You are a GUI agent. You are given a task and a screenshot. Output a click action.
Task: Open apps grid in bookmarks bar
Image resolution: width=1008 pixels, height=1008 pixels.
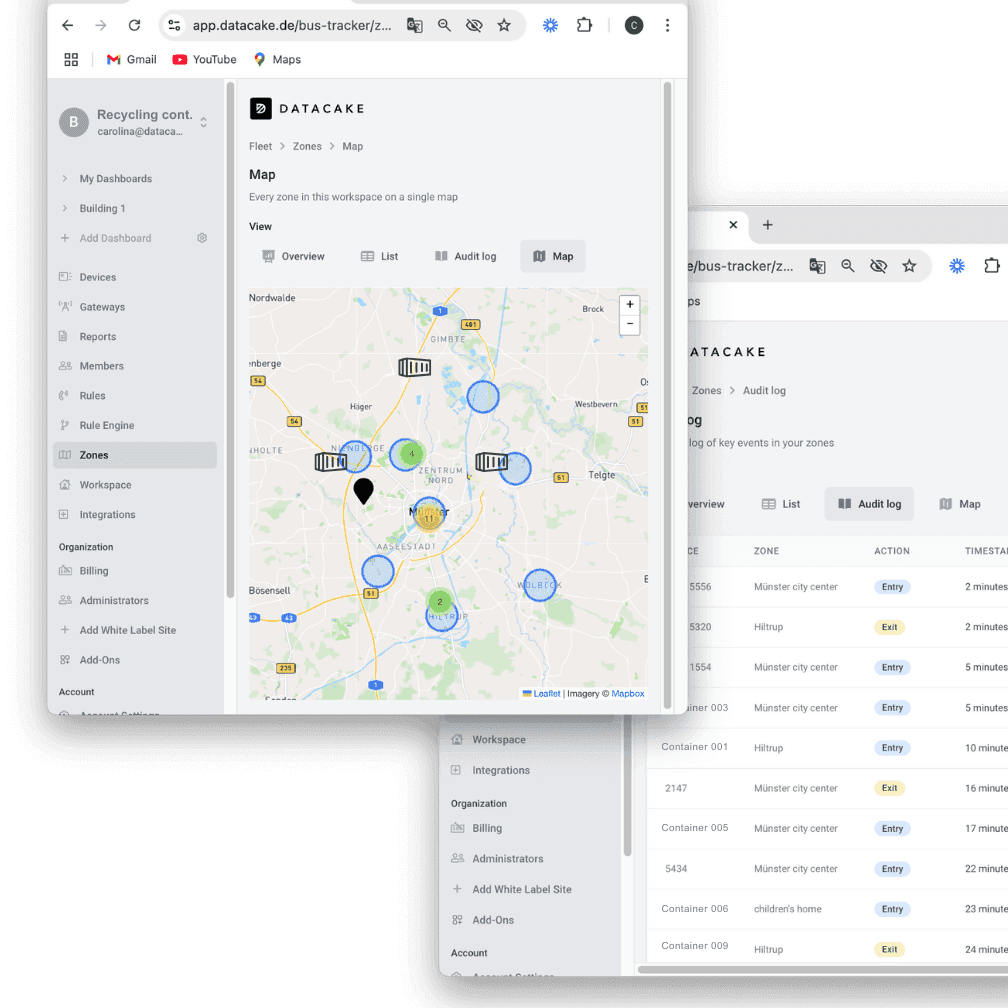point(71,60)
